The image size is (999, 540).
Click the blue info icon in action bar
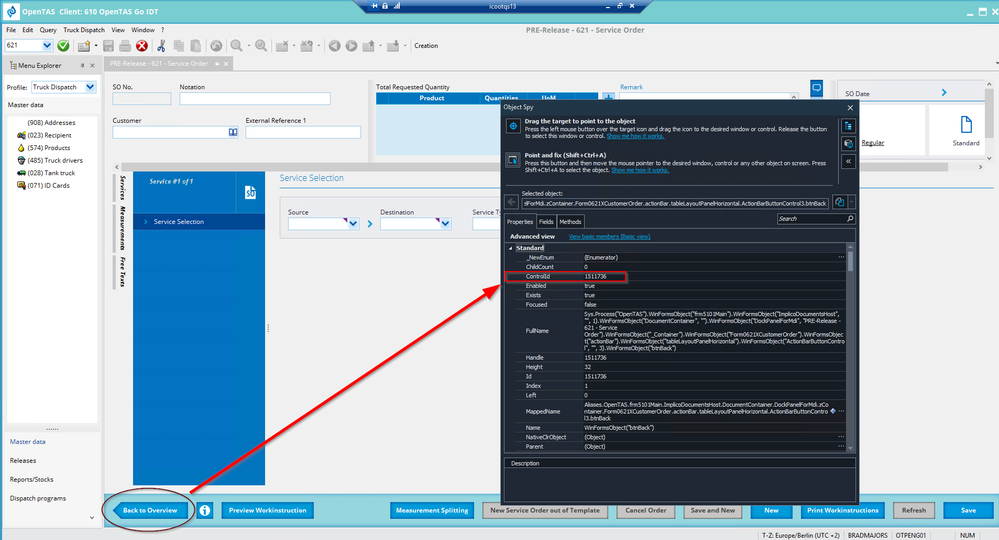pyautogui.click(x=204, y=510)
